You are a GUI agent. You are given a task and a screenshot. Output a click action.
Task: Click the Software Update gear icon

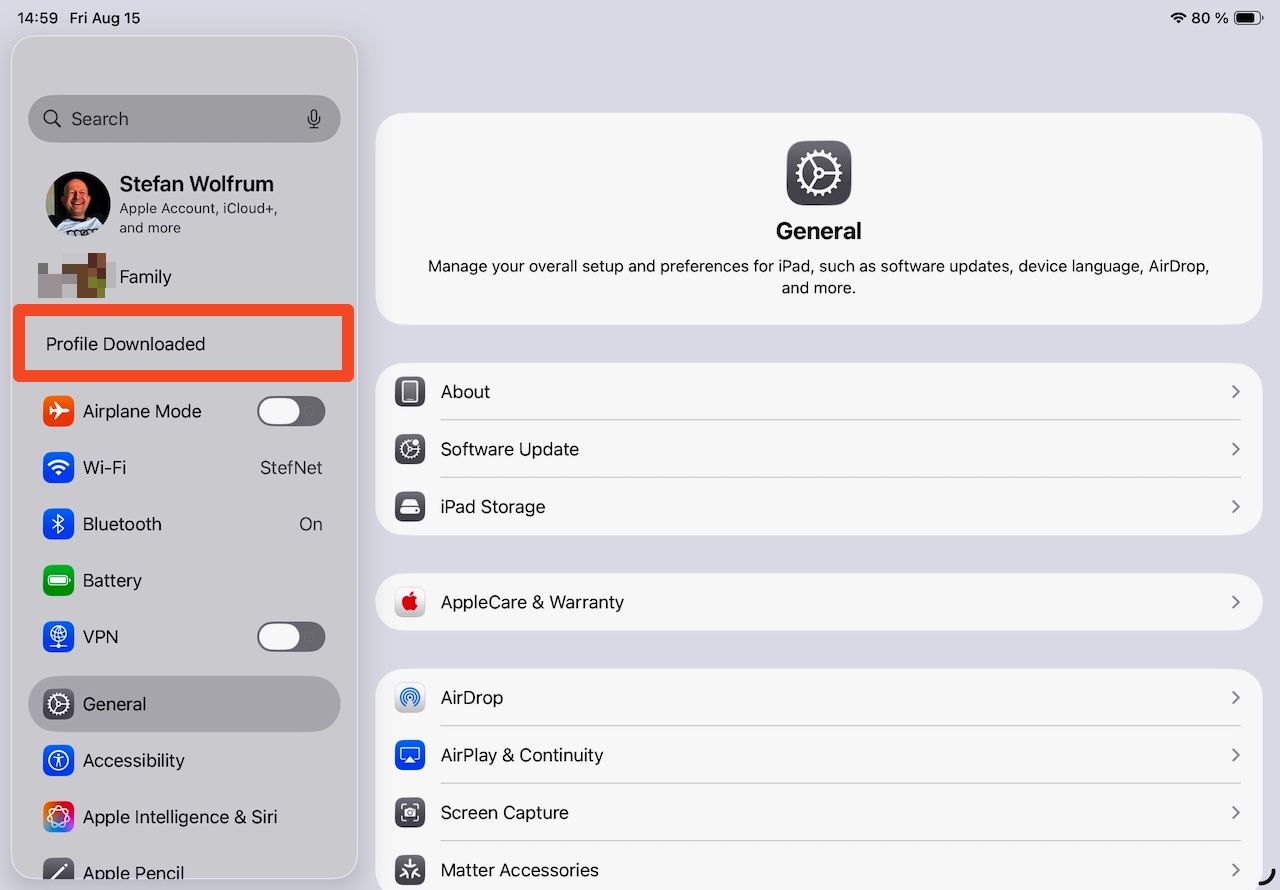pos(410,449)
